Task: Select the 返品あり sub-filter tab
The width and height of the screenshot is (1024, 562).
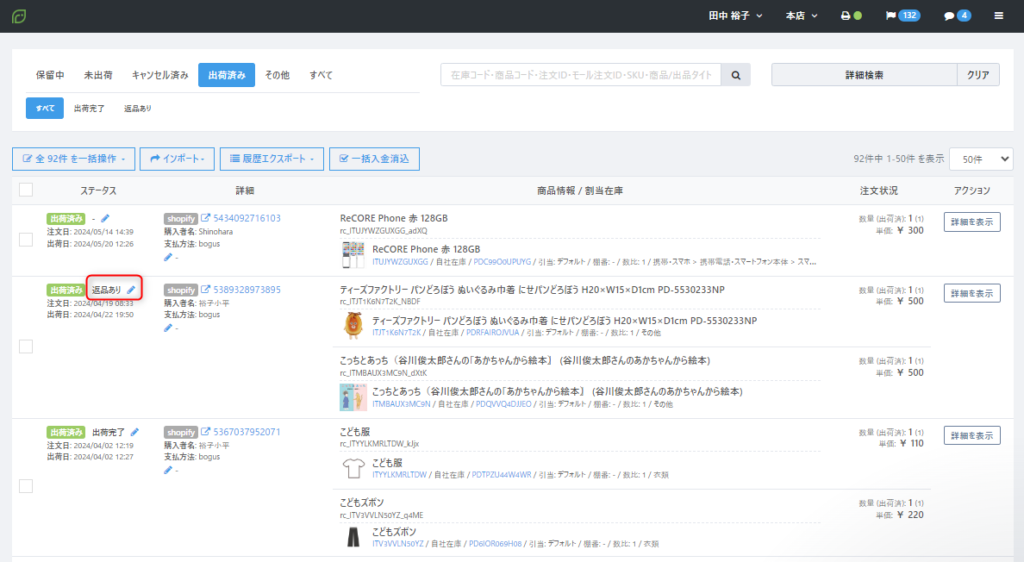Action: click(x=138, y=108)
